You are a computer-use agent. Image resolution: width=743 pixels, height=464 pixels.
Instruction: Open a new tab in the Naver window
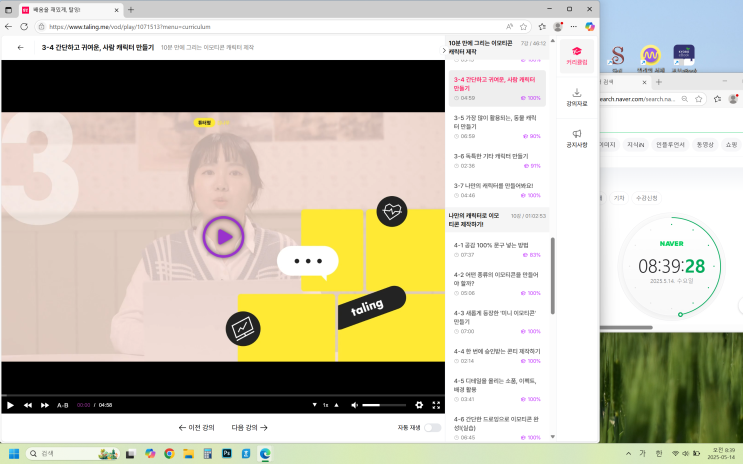click(x=659, y=82)
